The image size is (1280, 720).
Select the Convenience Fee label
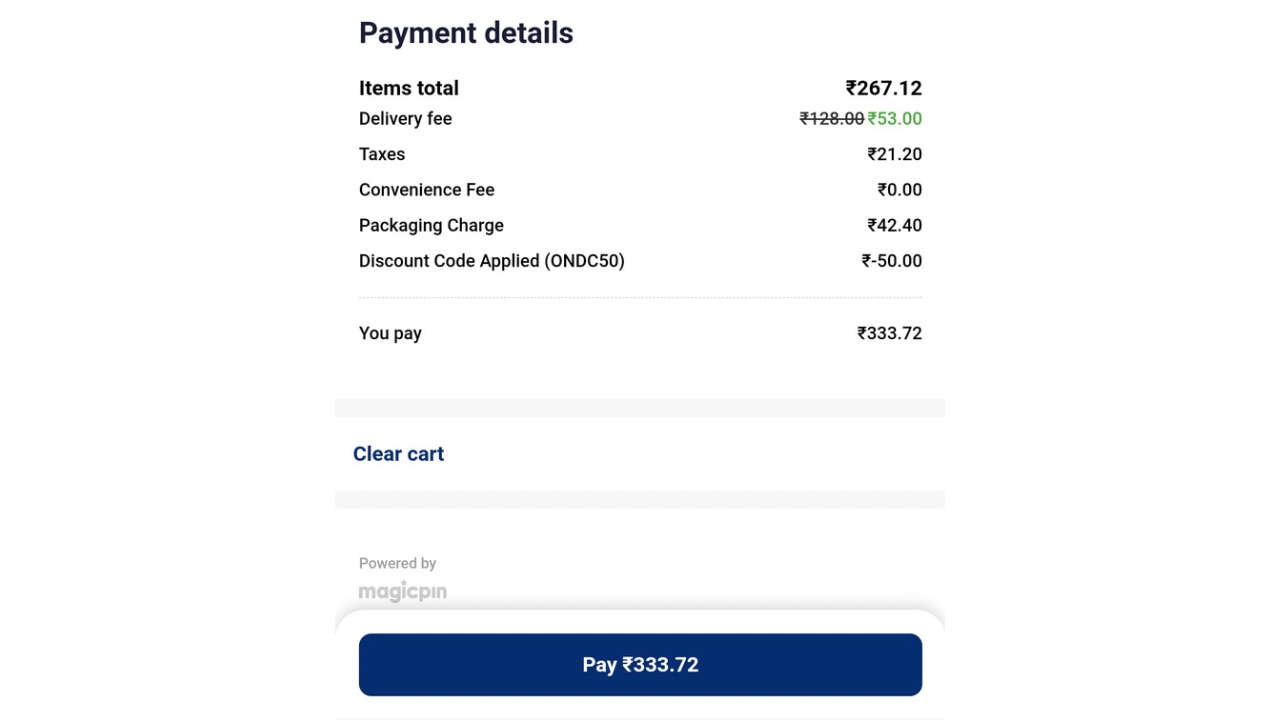pyautogui.click(x=427, y=189)
